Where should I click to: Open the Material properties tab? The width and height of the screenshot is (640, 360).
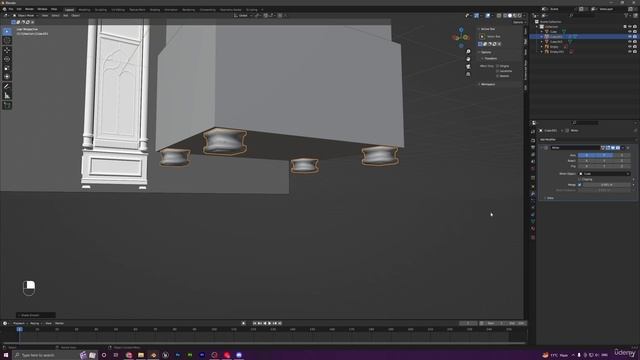[x=533, y=229]
